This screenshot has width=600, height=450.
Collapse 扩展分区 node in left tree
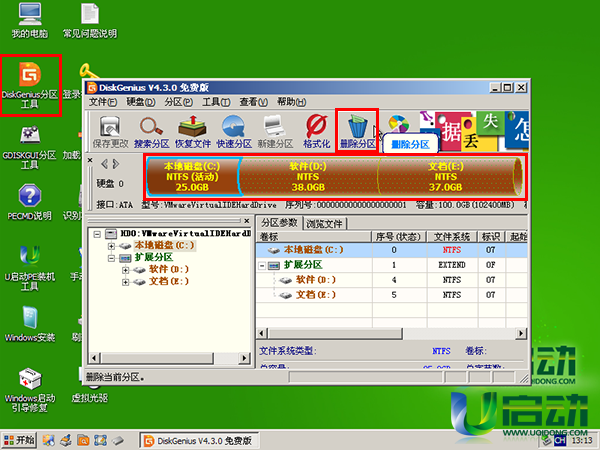(x=111, y=258)
